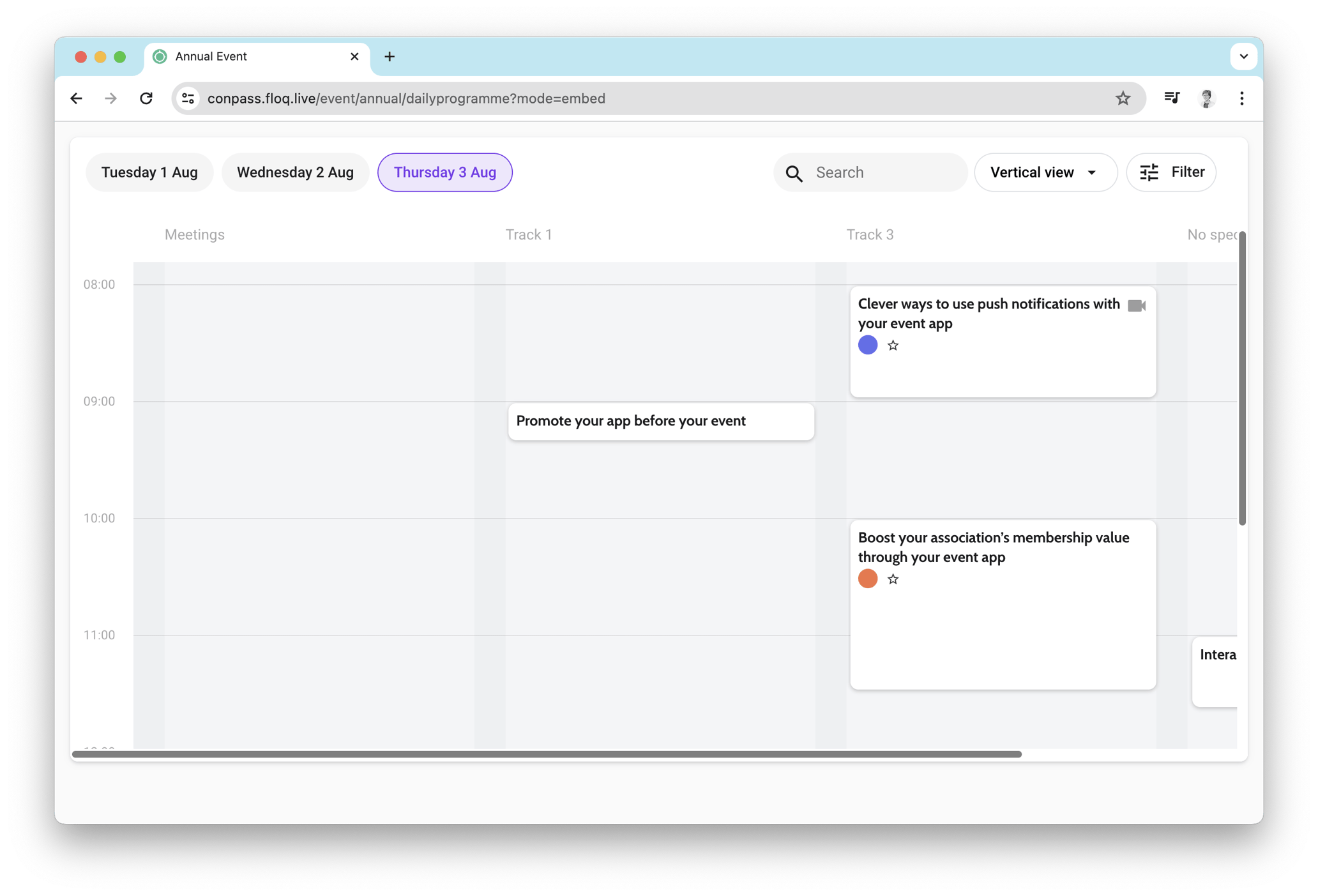
Task: Switch to Wednesday 2 Aug tab
Action: pos(295,172)
